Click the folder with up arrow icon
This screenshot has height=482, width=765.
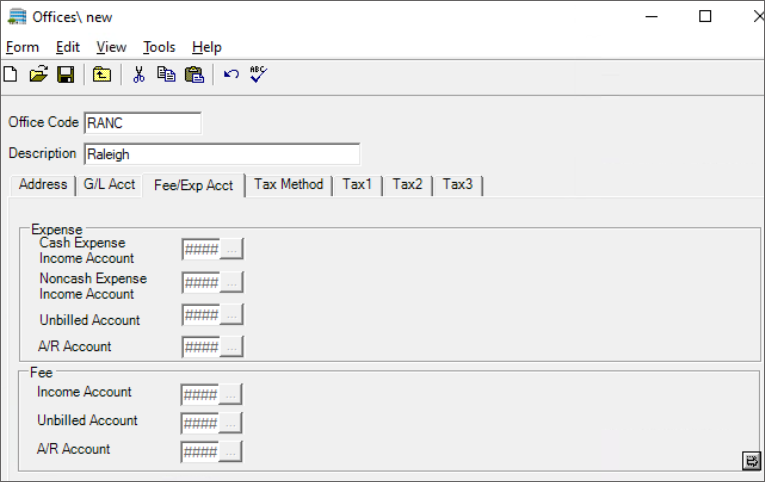[x=101, y=74]
